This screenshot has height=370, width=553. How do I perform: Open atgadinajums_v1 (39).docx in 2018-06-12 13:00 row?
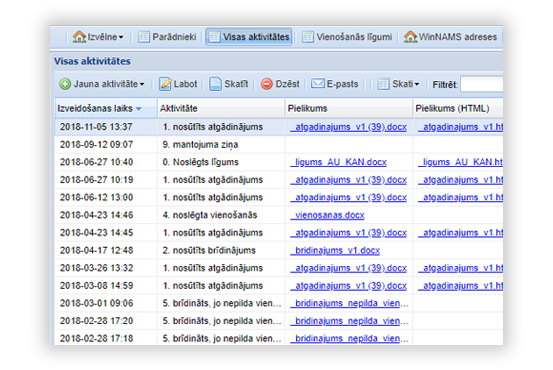(x=348, y=198)
